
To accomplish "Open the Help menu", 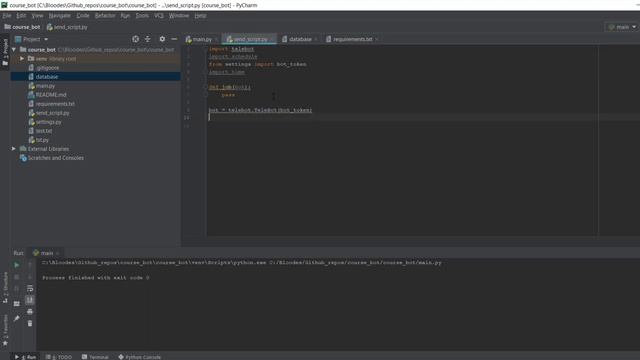I will (x=200, y=16).
